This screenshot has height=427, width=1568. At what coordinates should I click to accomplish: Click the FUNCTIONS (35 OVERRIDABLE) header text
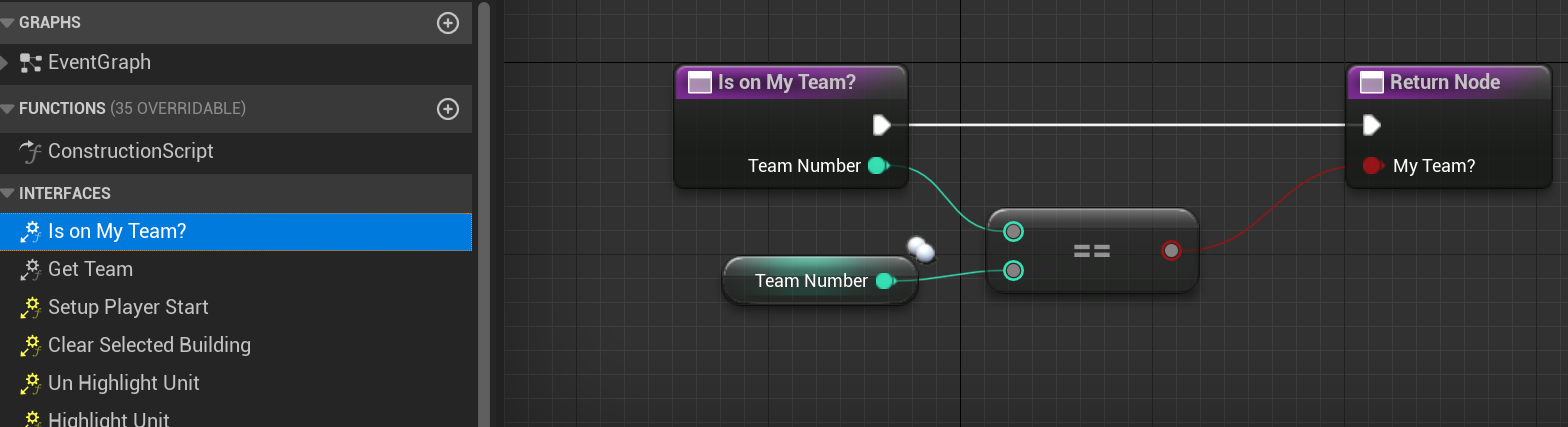(132, 108)
